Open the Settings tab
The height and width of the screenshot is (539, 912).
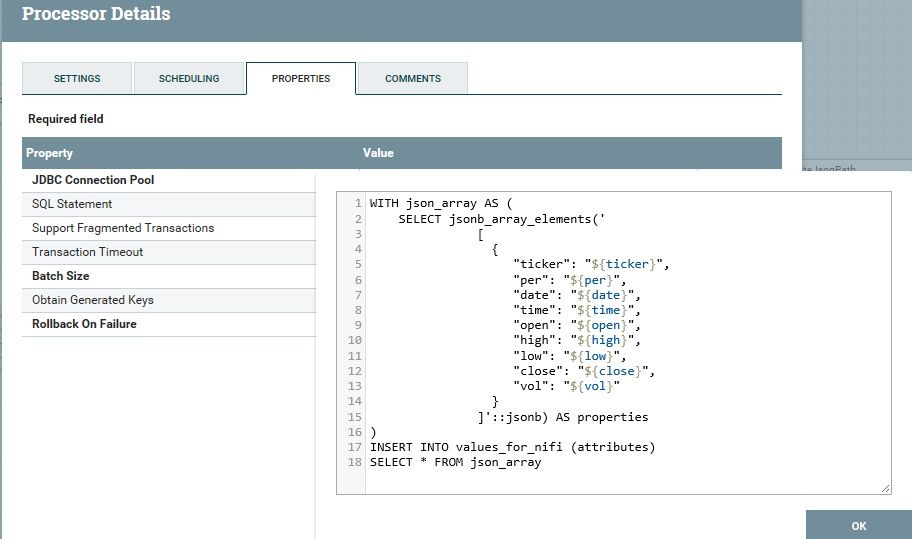77,78
